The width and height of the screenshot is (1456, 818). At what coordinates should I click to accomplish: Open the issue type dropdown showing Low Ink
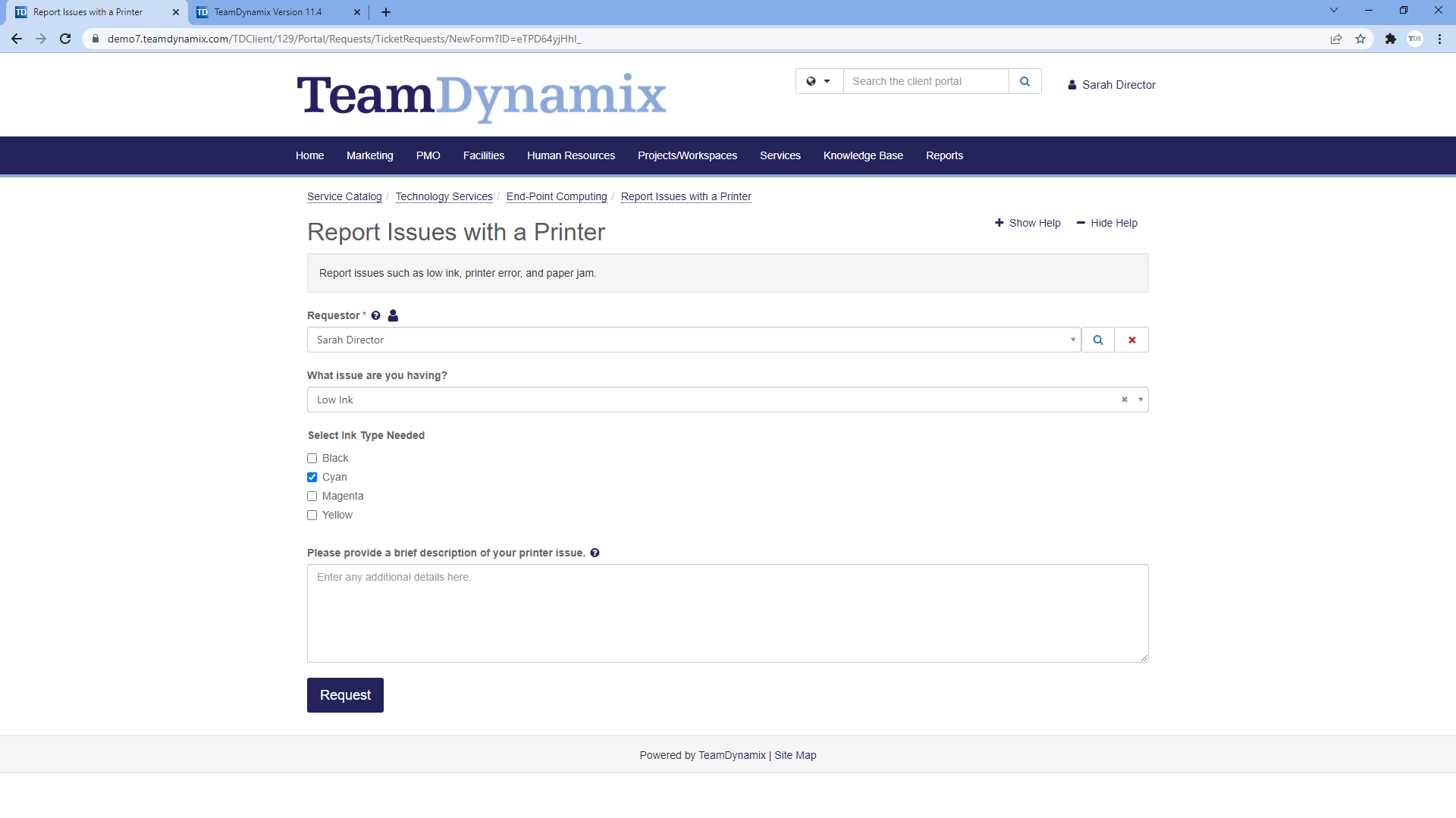pyautogui.click(x=1140, y=400)
